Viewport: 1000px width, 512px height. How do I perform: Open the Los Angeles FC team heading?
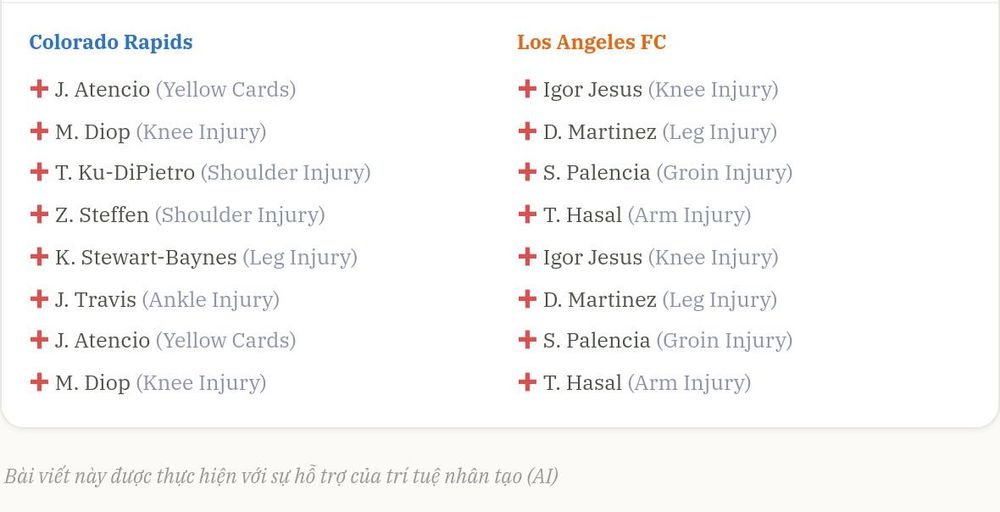[591, 42]
